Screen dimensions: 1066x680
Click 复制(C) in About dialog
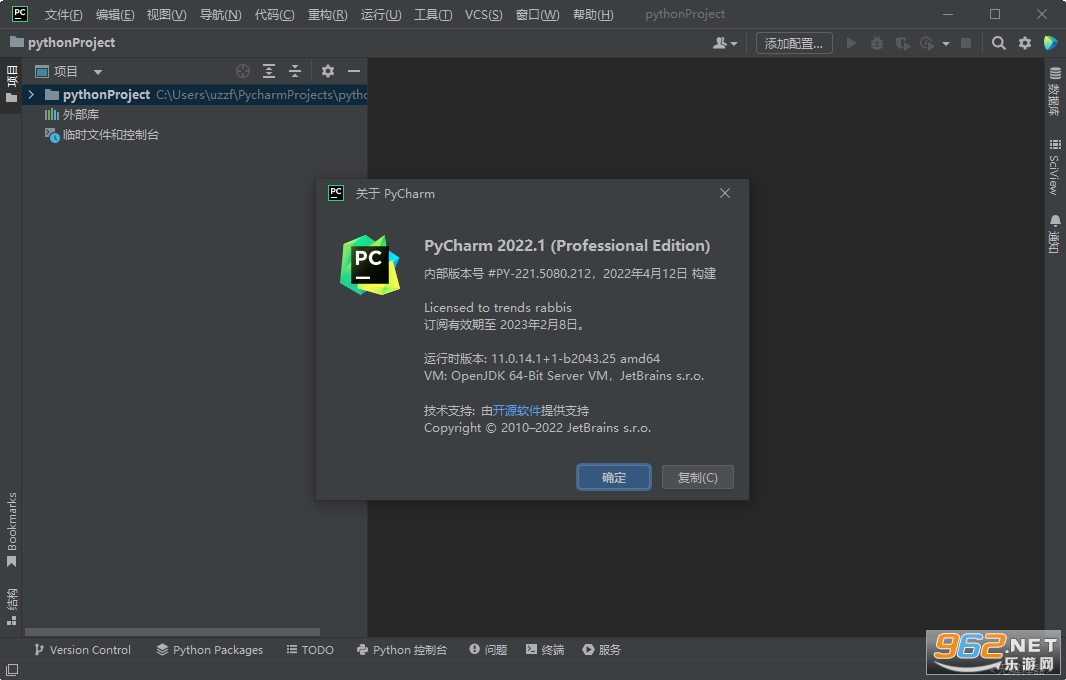pyautogui.click(x=698, y=477)
